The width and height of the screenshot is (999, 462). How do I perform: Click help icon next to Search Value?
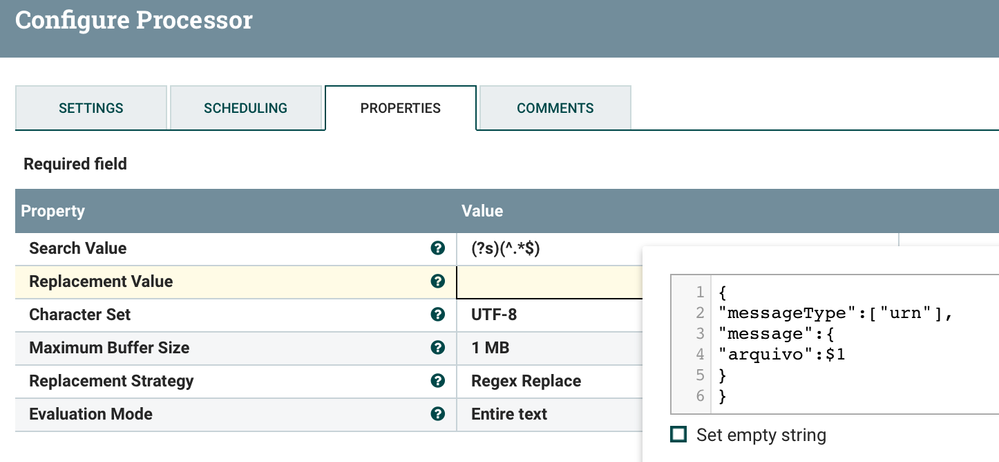(437, 248)
